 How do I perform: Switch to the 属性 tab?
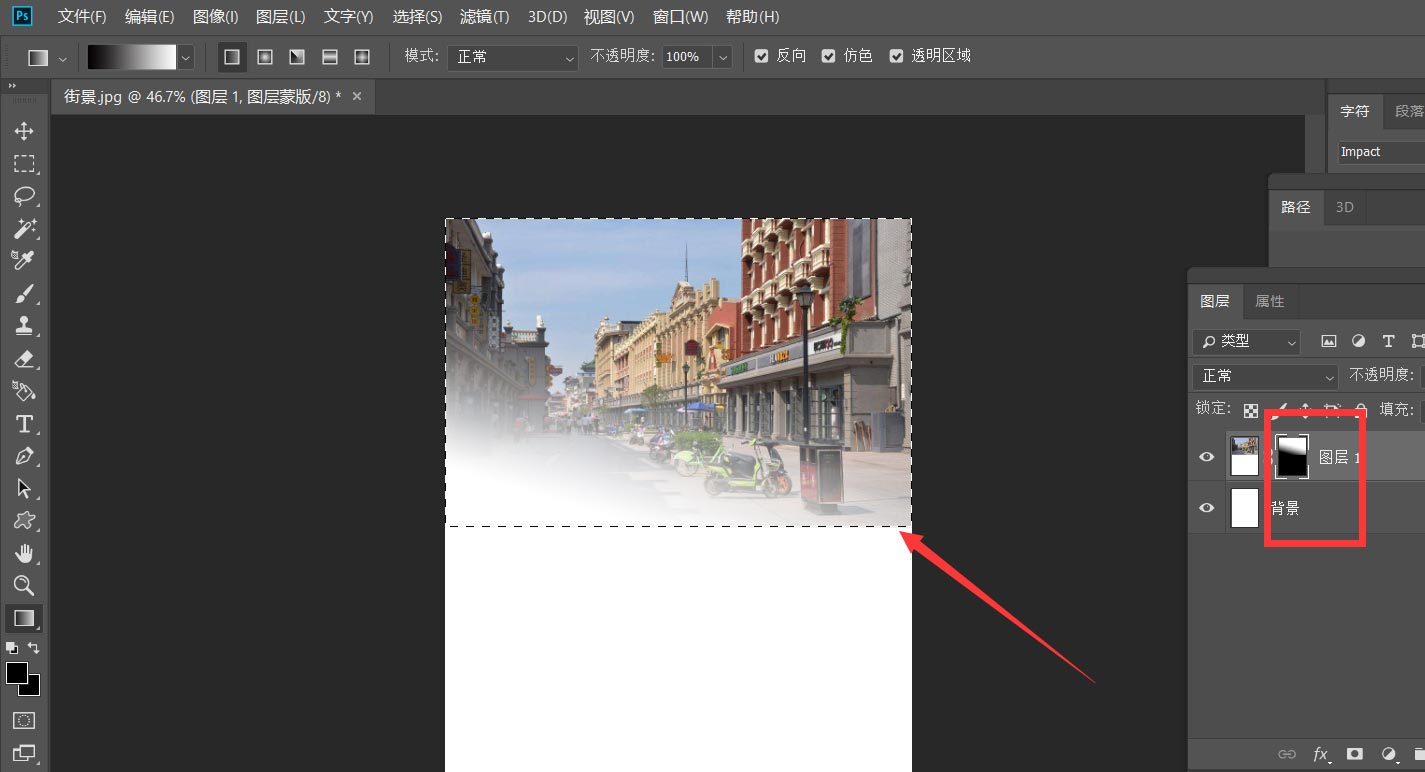coord(1270,301)
